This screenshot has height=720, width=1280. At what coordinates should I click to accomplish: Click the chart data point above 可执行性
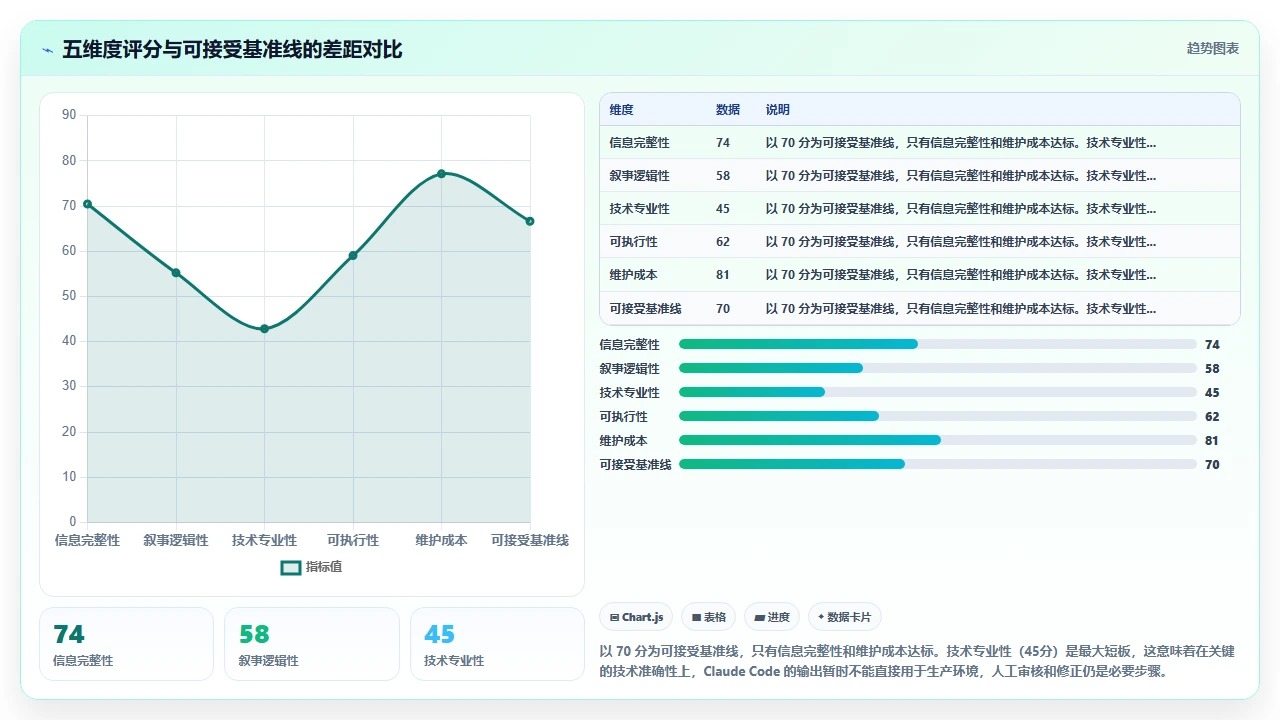(353, 255)
